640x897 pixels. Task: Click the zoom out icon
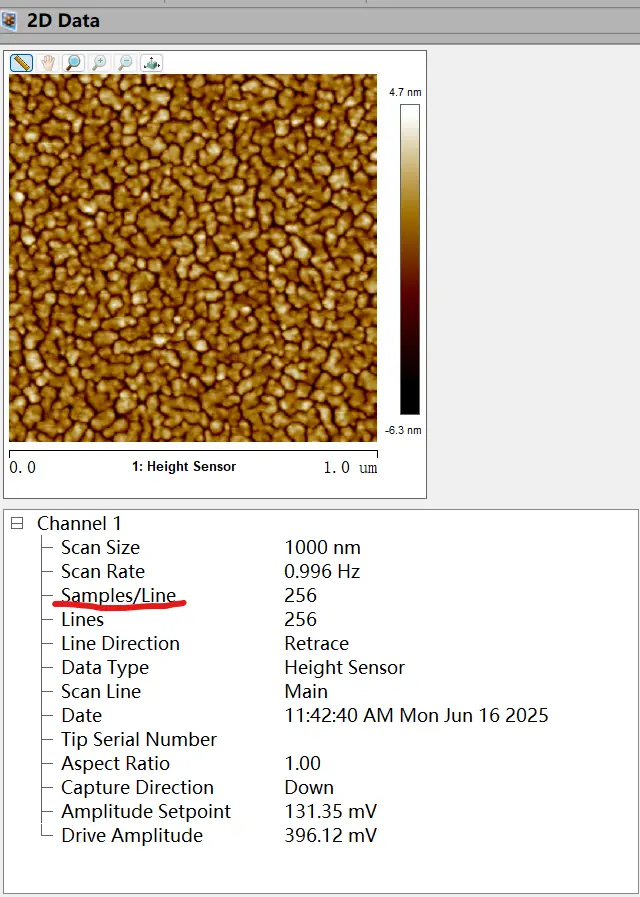pyautogui.click(x=125, y=63)
